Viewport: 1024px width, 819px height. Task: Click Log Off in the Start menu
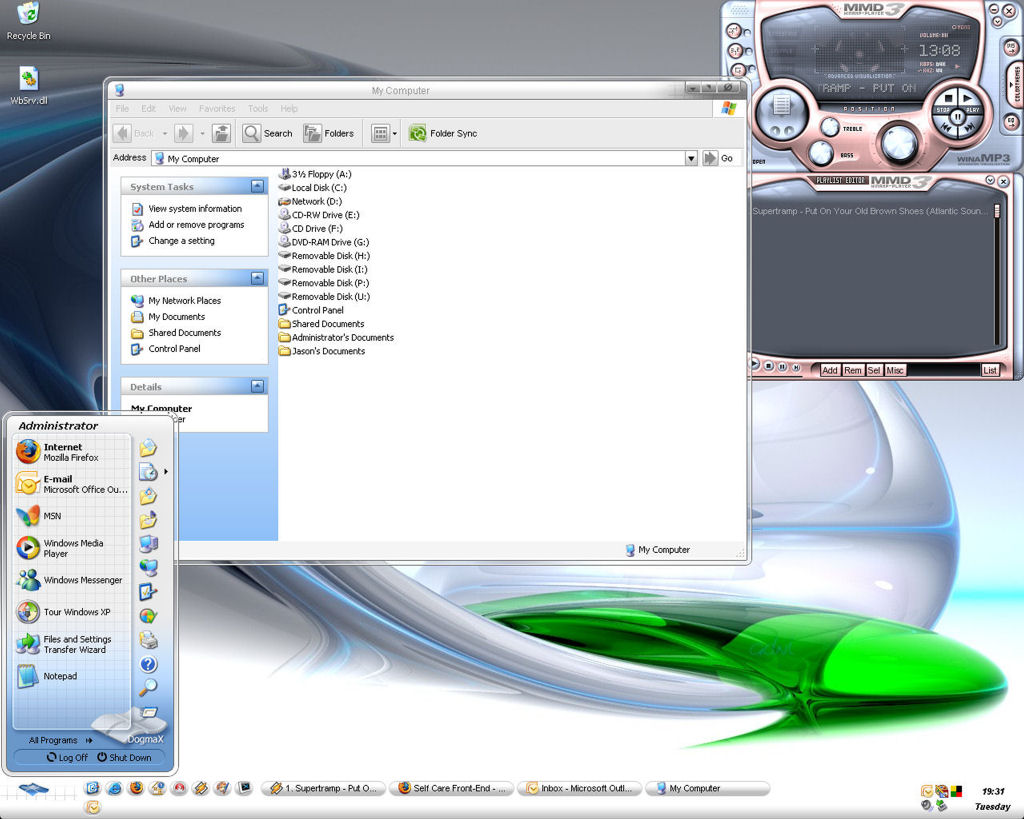(x=67, y=758)
